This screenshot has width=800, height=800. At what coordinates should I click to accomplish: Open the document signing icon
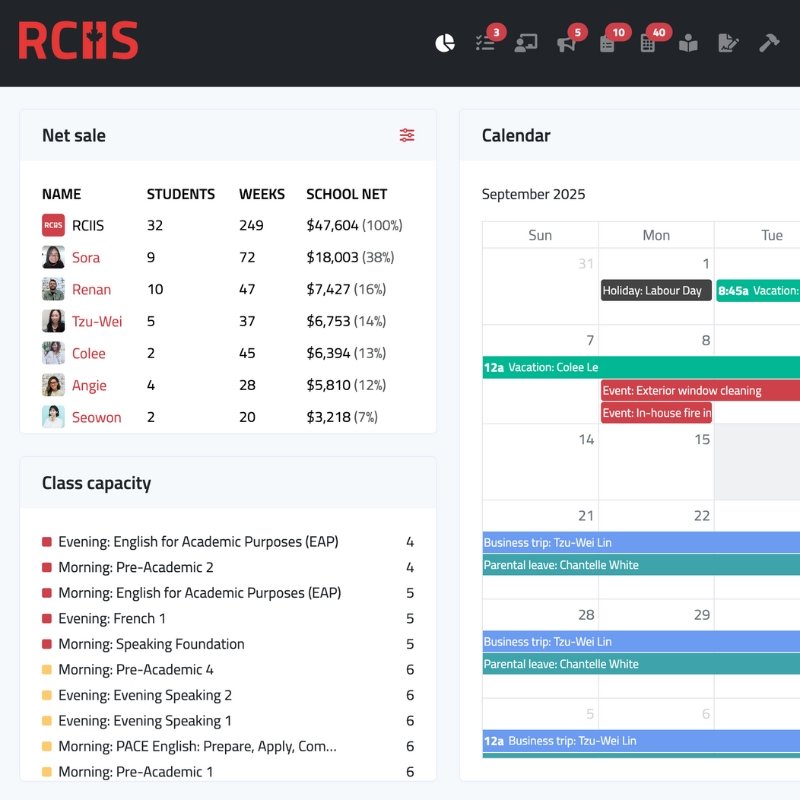pos(728,43)
